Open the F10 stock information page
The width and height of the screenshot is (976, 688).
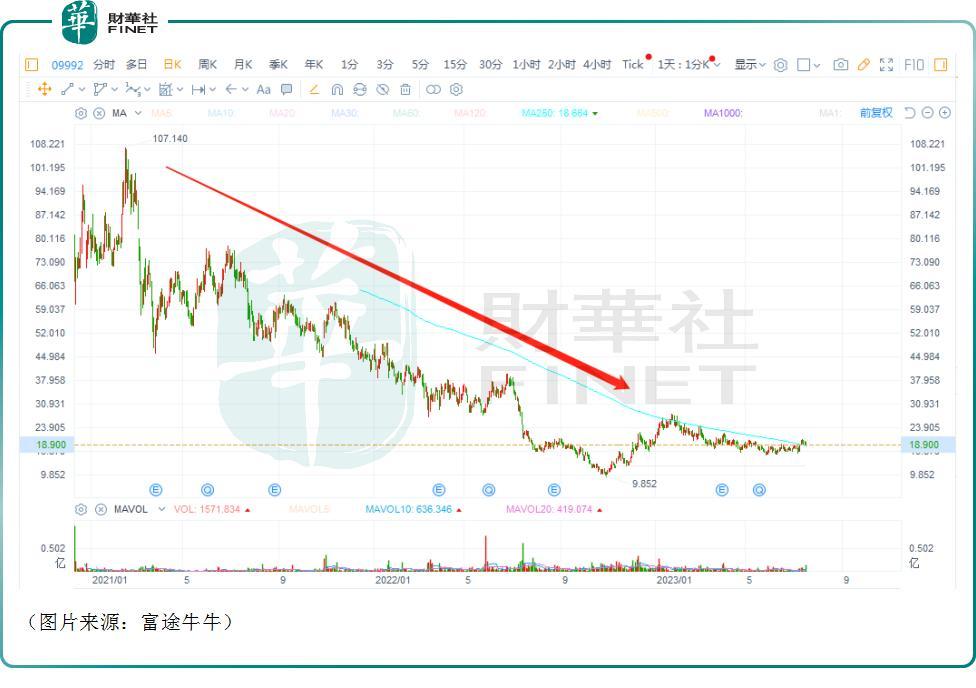coord(913,64)
